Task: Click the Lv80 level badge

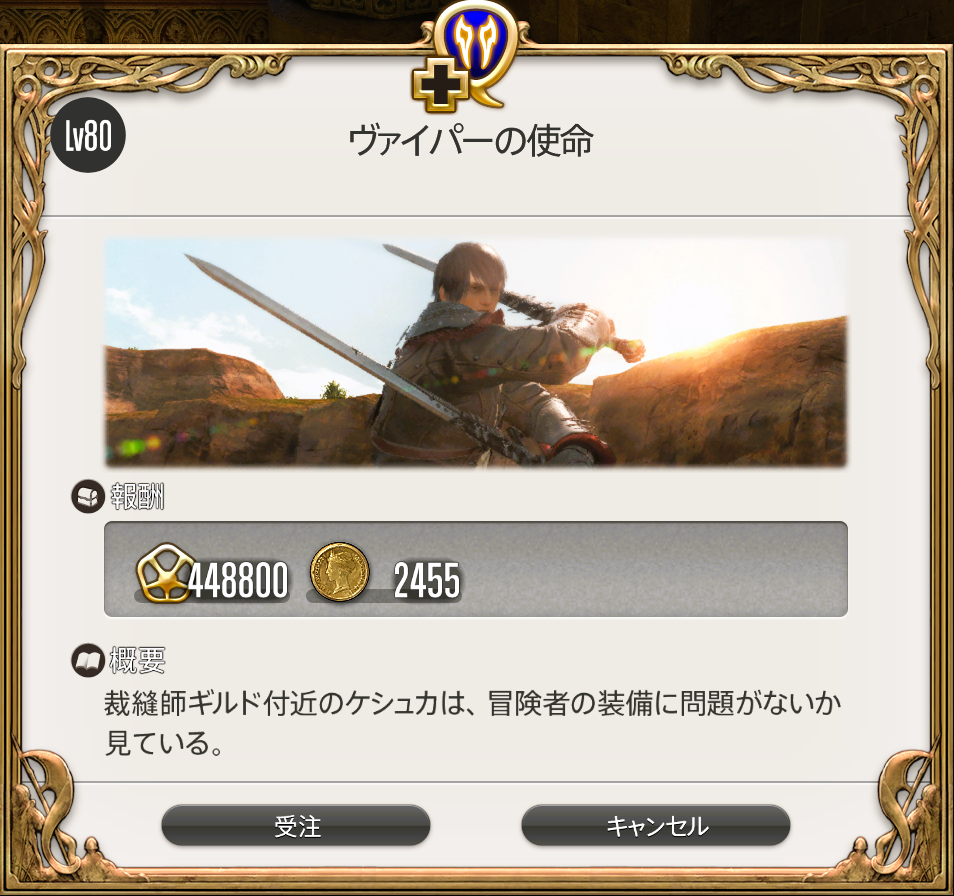Action: (89, 135)
